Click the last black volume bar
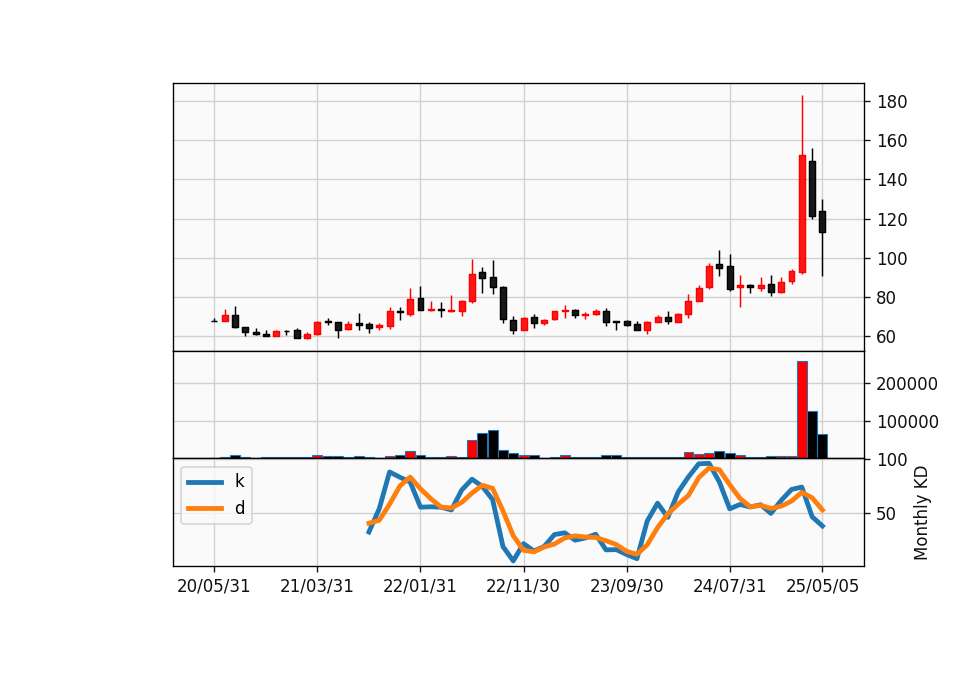Viewport: 960px width, 690px height. pyautogui.click(x=822, y=446)
